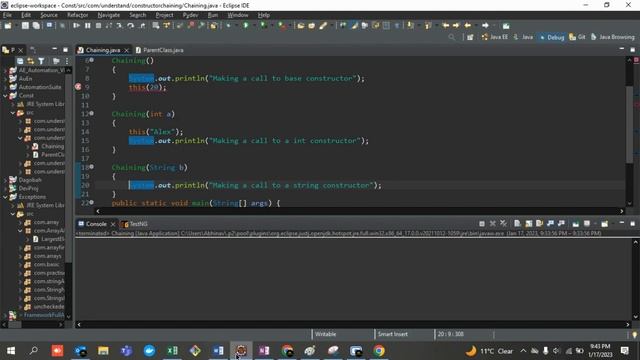Viewport: 640px width, 360px height.
Task: Click the Step Return debug icon
Action: [142, 25]
